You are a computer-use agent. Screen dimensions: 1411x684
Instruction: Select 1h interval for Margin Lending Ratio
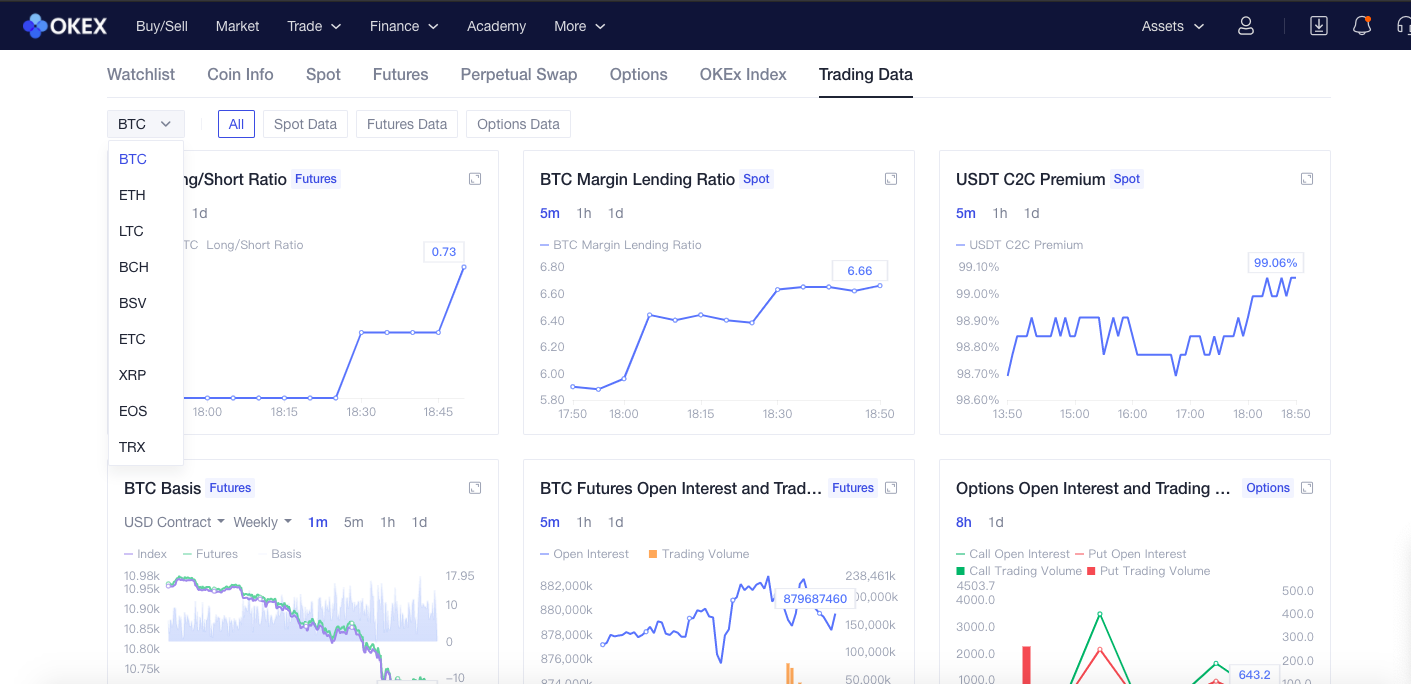click(x=584, y=213)
